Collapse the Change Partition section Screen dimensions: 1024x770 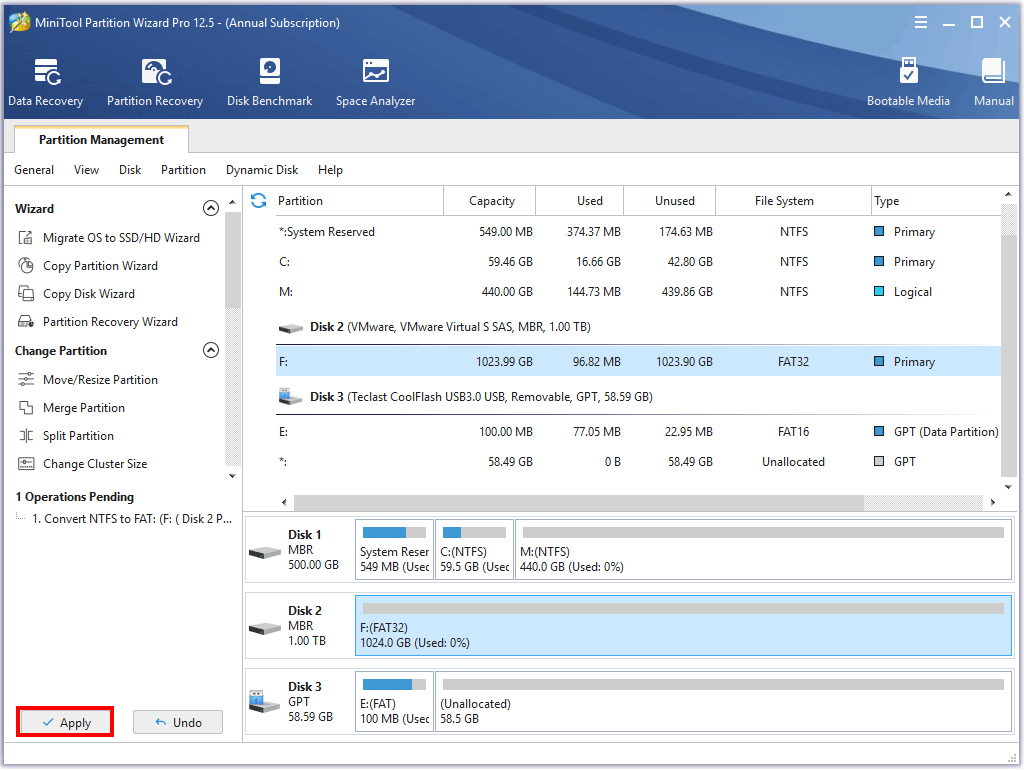pos(210,350)
